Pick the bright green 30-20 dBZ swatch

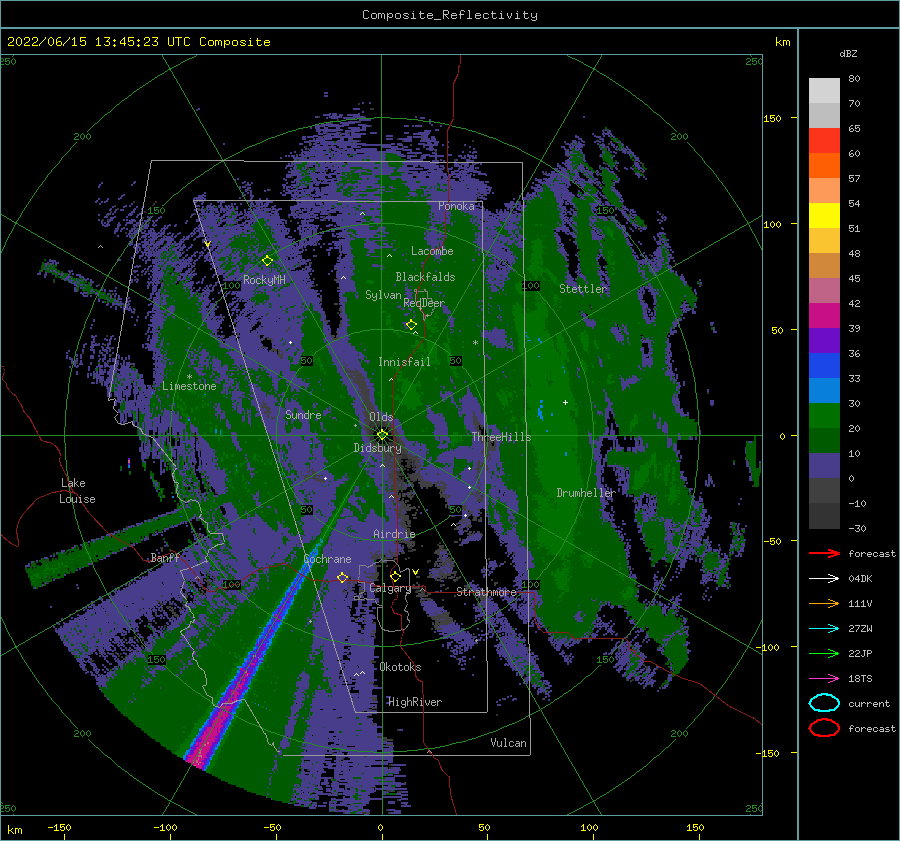pyautogui.click(x=824, y=416)
